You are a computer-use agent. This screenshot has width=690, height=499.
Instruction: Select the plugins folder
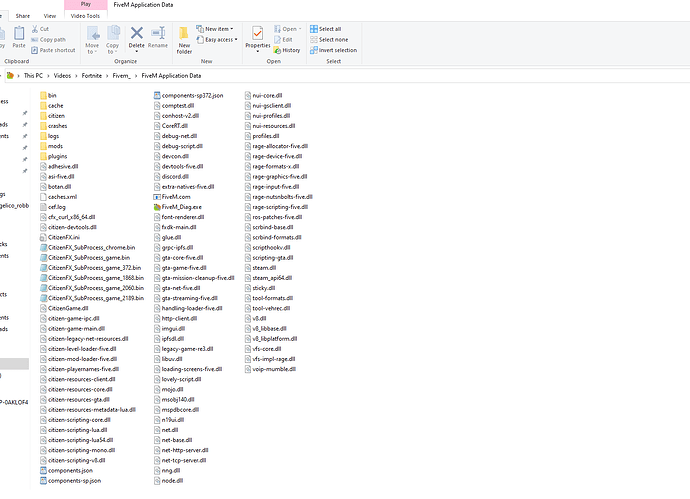click(53, 156)
